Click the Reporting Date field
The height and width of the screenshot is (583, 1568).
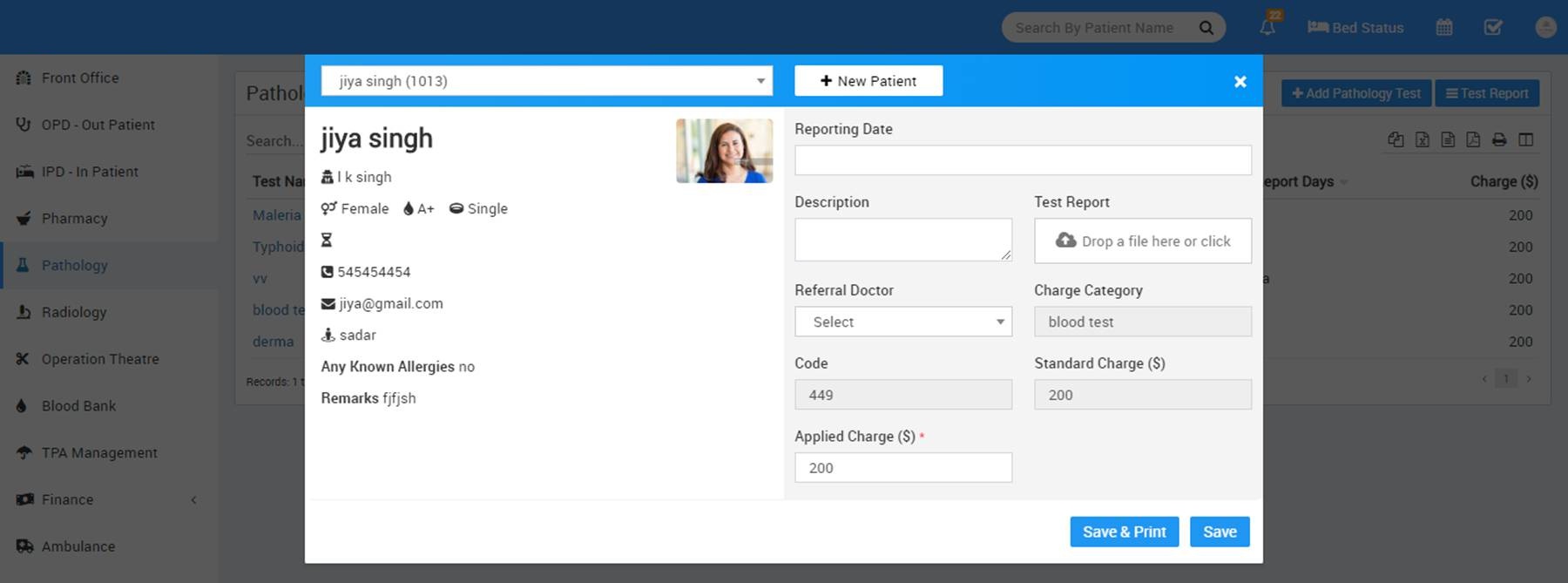click(x=1023, y=160)
